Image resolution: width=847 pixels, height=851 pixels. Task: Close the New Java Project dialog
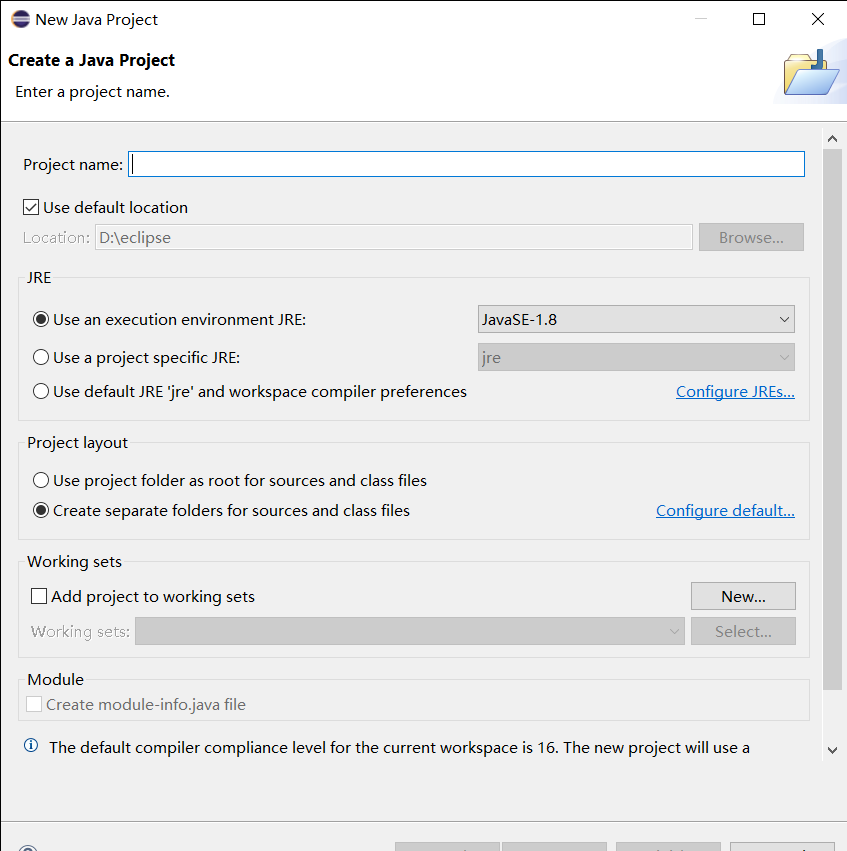point(818,19)
